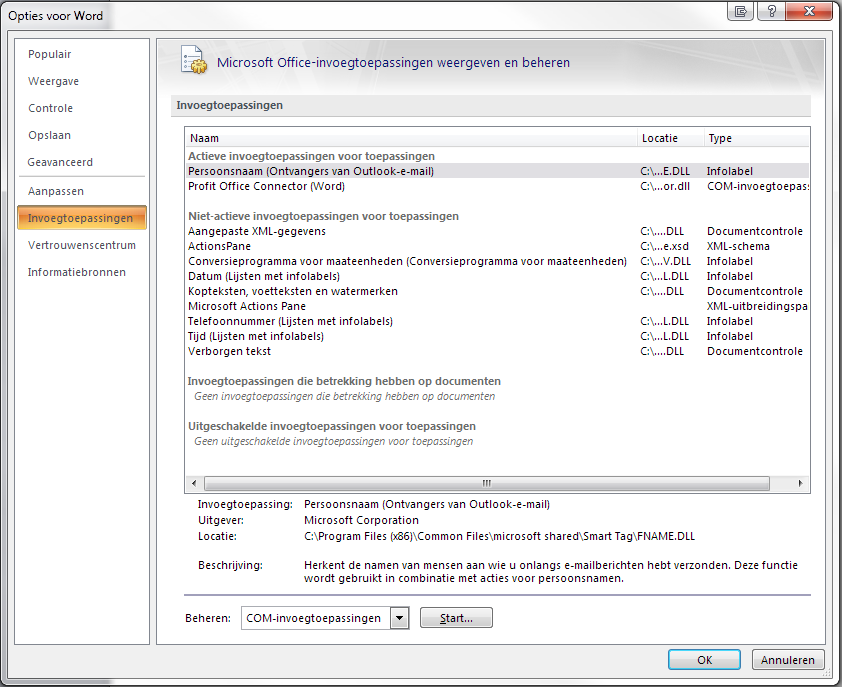Click the title bar button left of help
The height and width of the screenshot is (687, 842).
(742, 11)
